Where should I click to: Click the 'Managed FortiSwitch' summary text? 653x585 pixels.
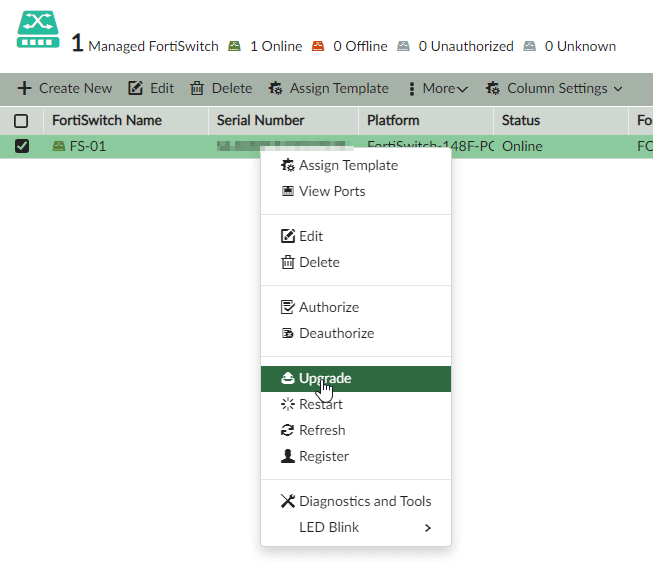[x=153, y=46]
